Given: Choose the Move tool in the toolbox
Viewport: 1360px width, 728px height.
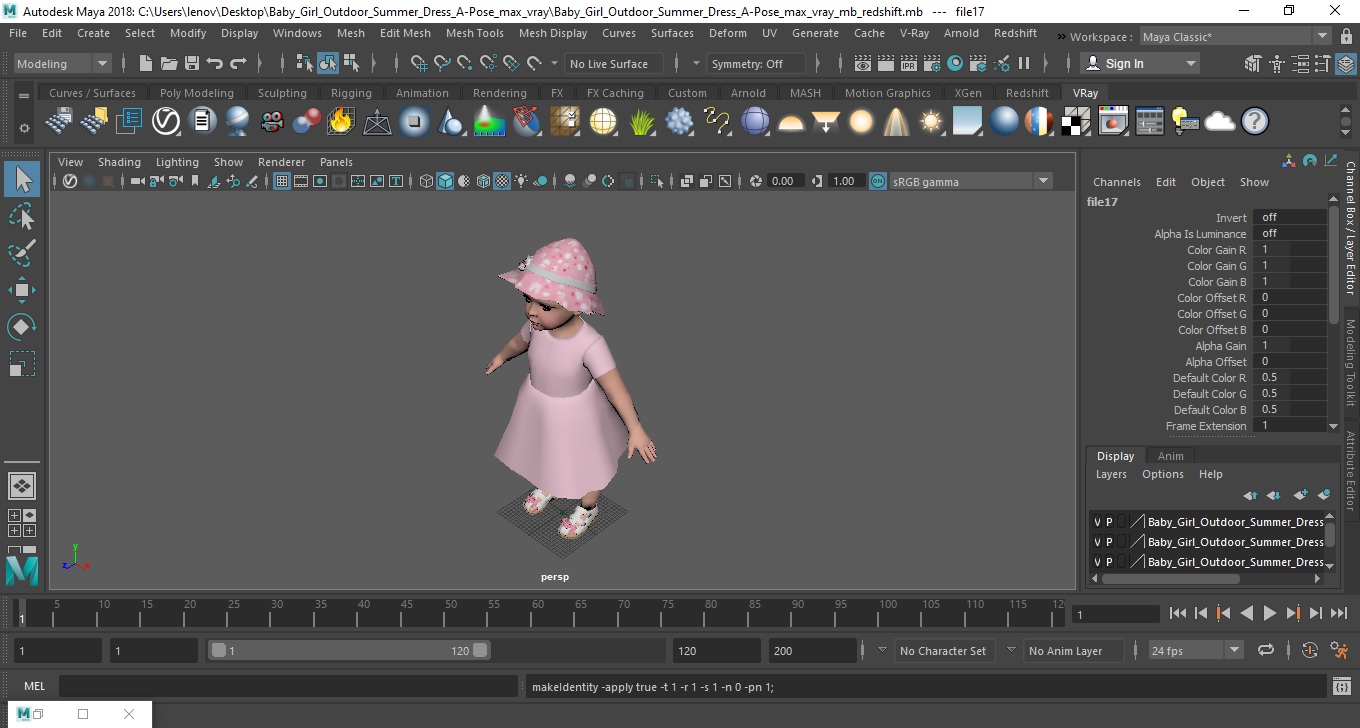Looking at the screenshot, I should [22, 290].
